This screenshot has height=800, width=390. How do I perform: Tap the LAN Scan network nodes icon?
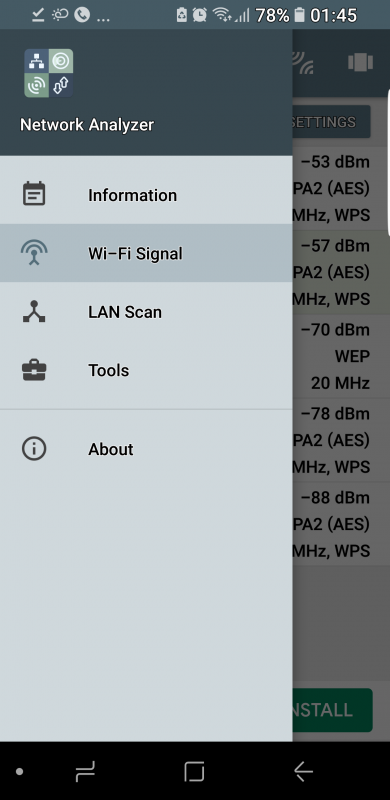pos(34,311)
